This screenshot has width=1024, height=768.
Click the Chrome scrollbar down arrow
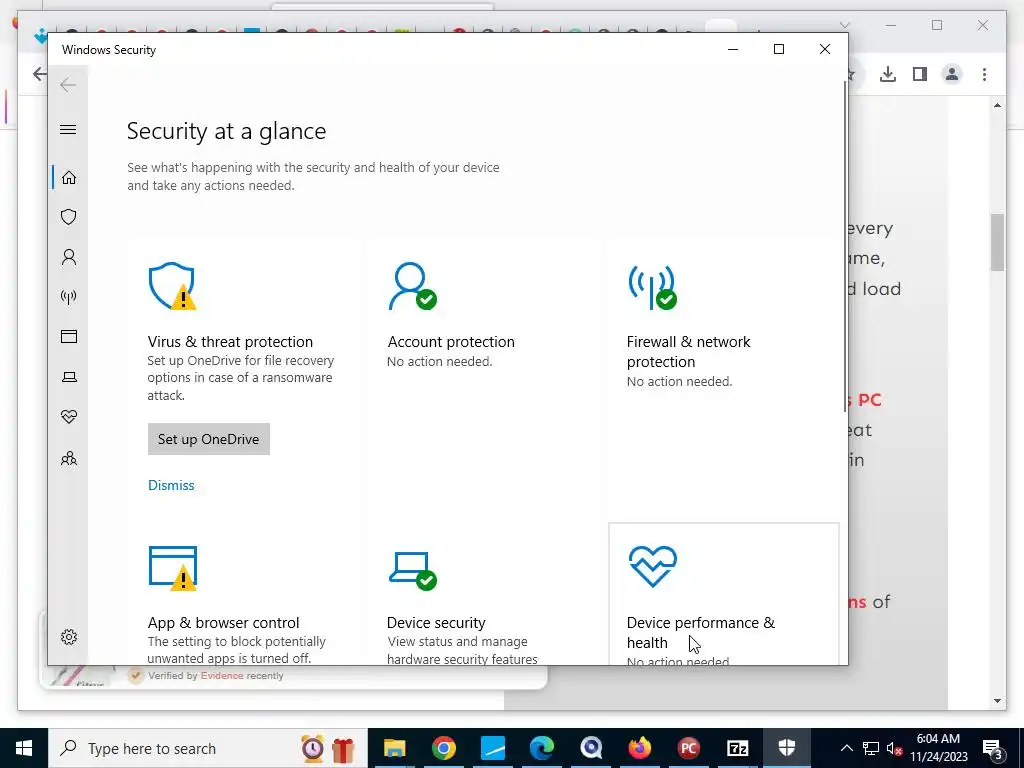click(997, 701)
